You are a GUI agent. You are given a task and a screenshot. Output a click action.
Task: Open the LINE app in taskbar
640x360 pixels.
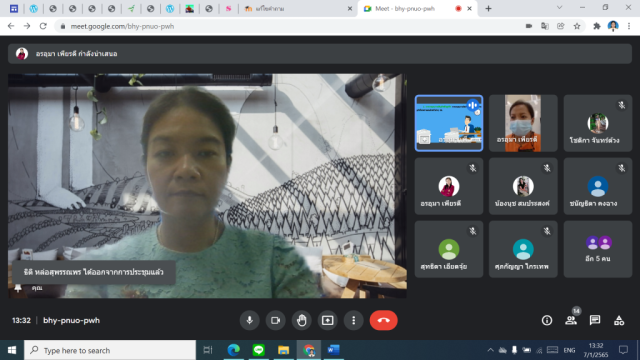click(258, 350)
